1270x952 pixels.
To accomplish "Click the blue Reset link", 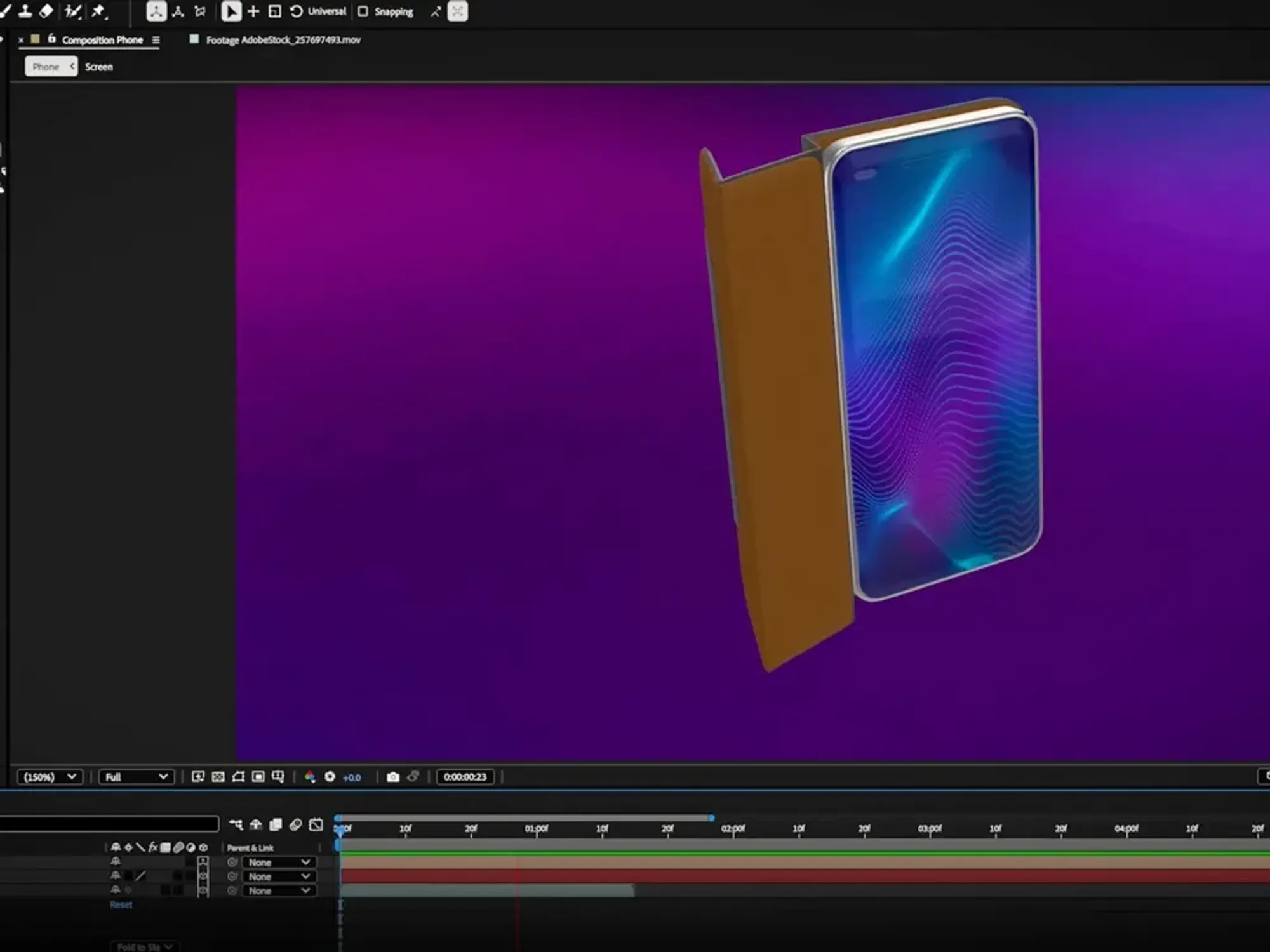I will click(121, 904).
